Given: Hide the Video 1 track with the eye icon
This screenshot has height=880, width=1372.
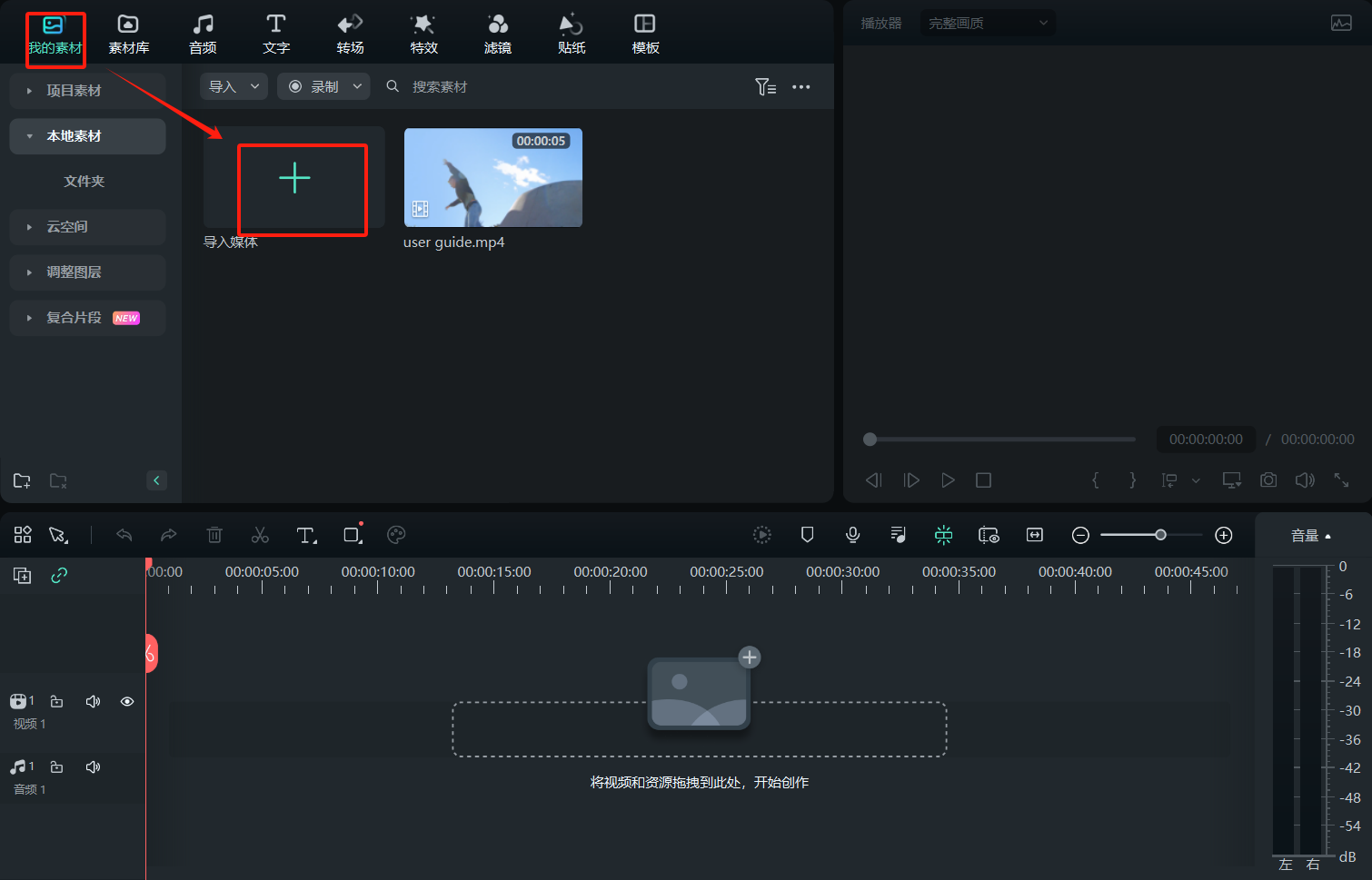Looking at the screenshot, I should [127, 701].
